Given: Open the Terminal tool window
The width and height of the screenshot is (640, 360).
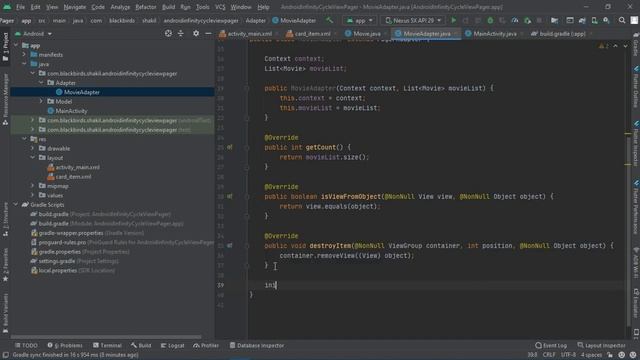Looking at the screenshot, I should 107,345.
